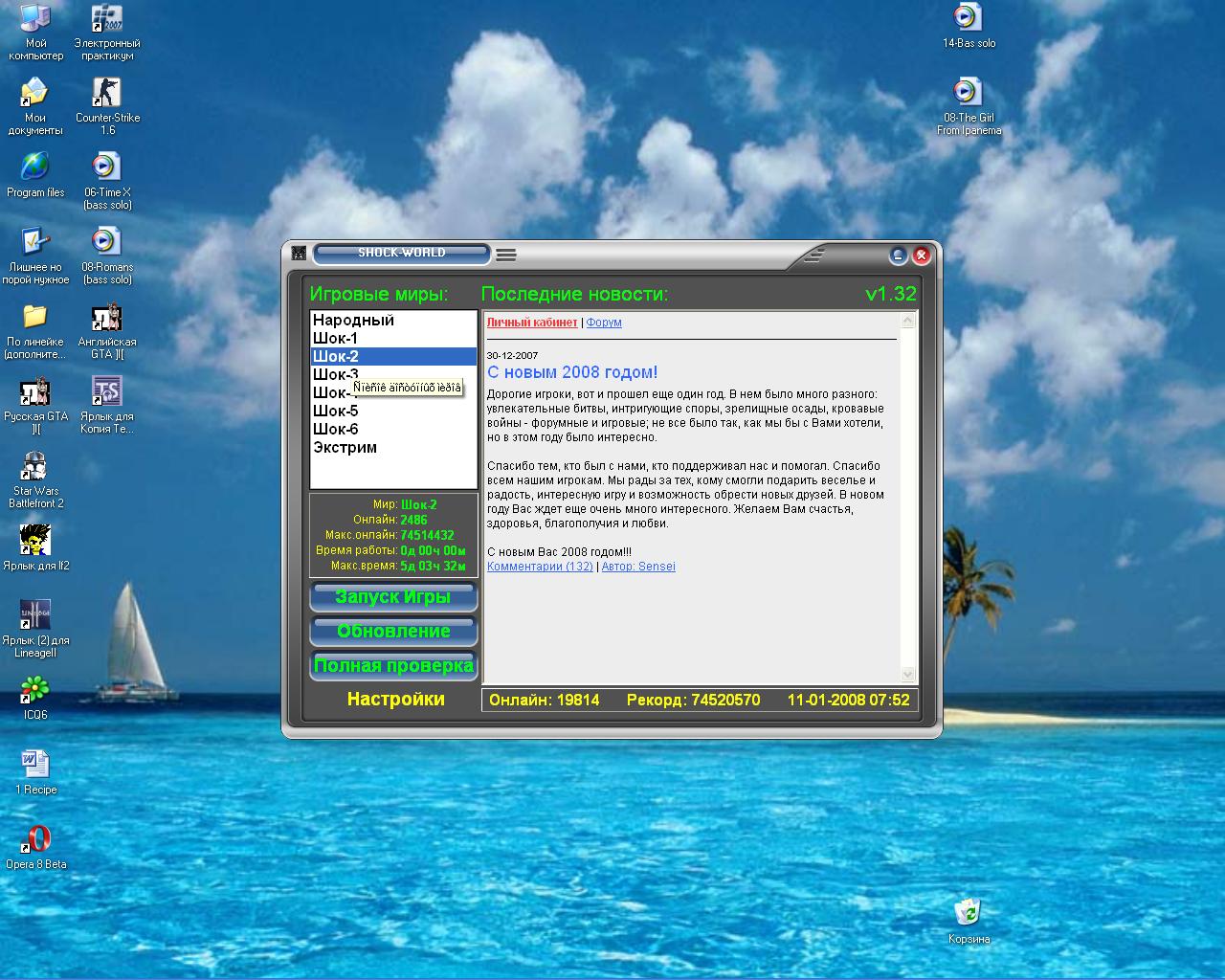Select the 14-Bas solo media file icon
1225x980 pixels.
968,17
